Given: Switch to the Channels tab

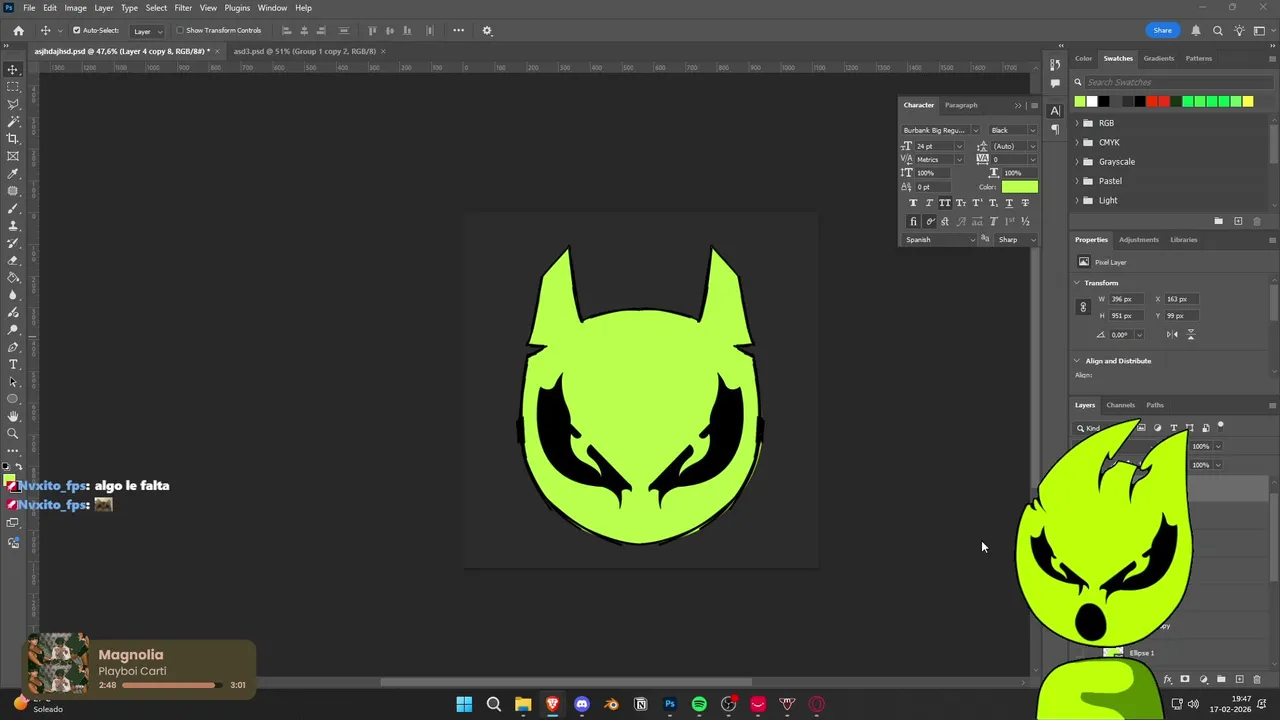Looking at the screenshot, I should (1120, 405).
